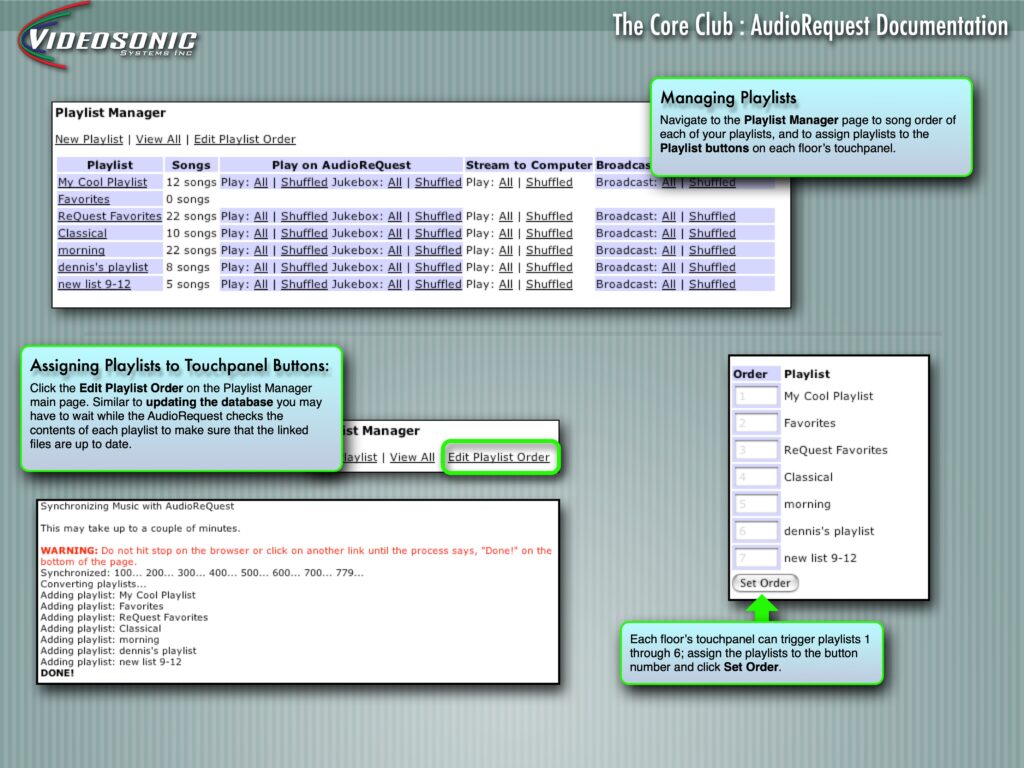Open the My Cool Playlist link
This screenshot has height=768, width=1024.
[102, 182]
